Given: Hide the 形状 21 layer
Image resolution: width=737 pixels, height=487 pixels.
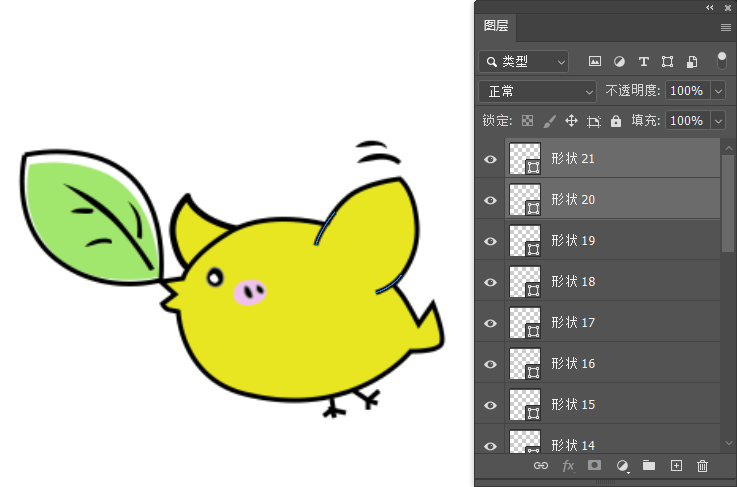Looking at the screenshot, I should click(490, 159).
